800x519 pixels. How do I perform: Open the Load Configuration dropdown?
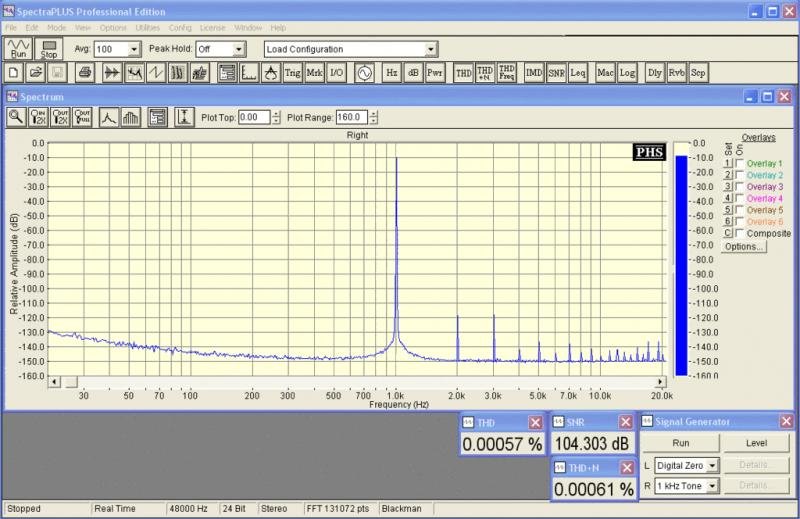(431, 49)
